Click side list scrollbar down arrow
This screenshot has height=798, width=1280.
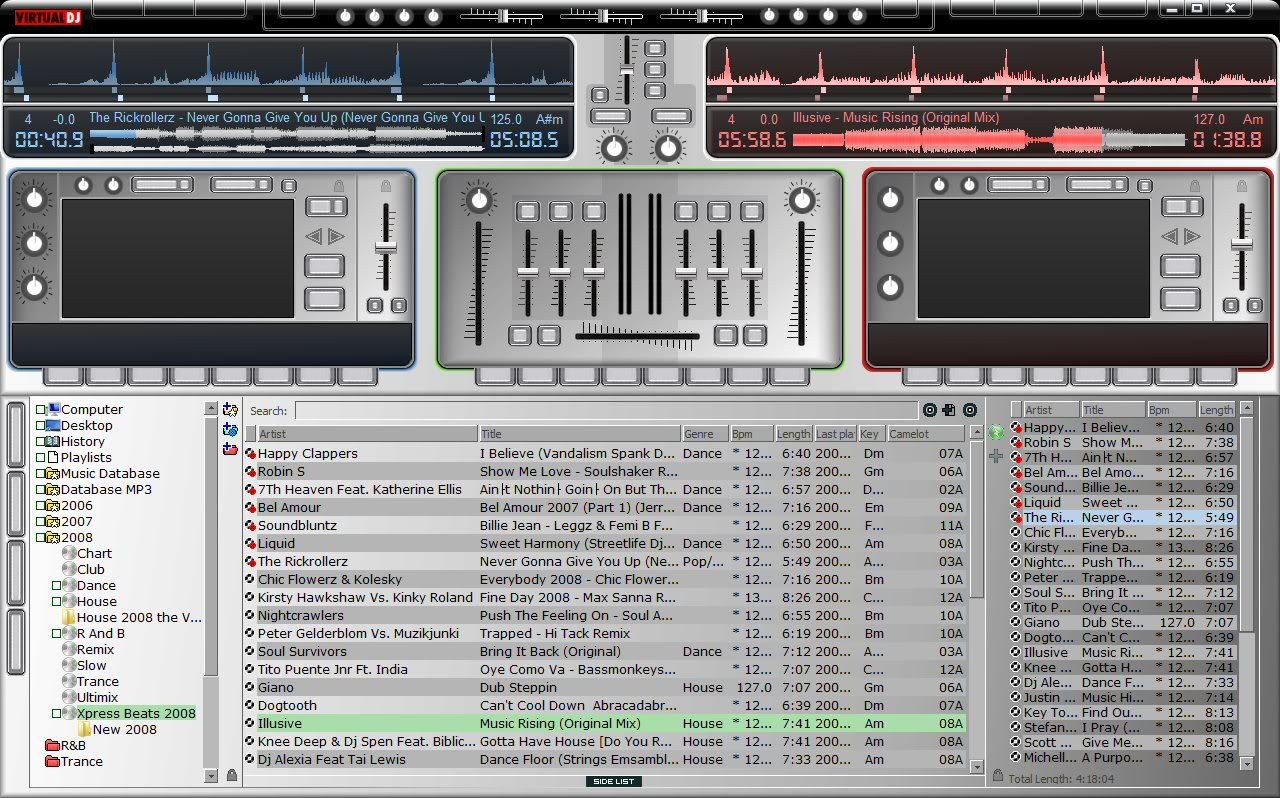click(1246, 763)
